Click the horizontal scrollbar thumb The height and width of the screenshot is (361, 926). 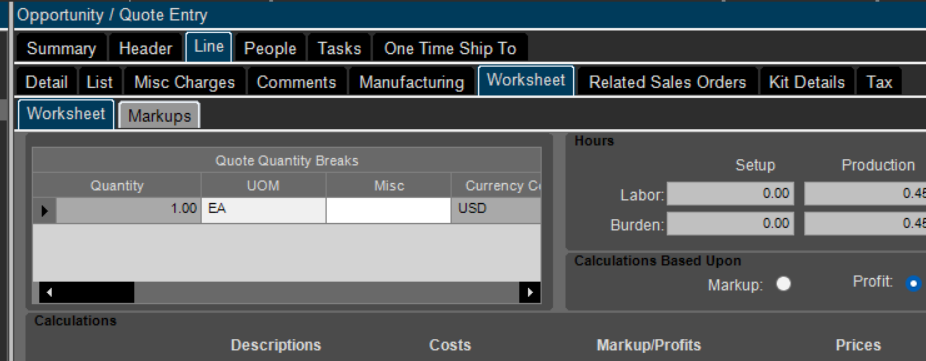coord(97,292)
